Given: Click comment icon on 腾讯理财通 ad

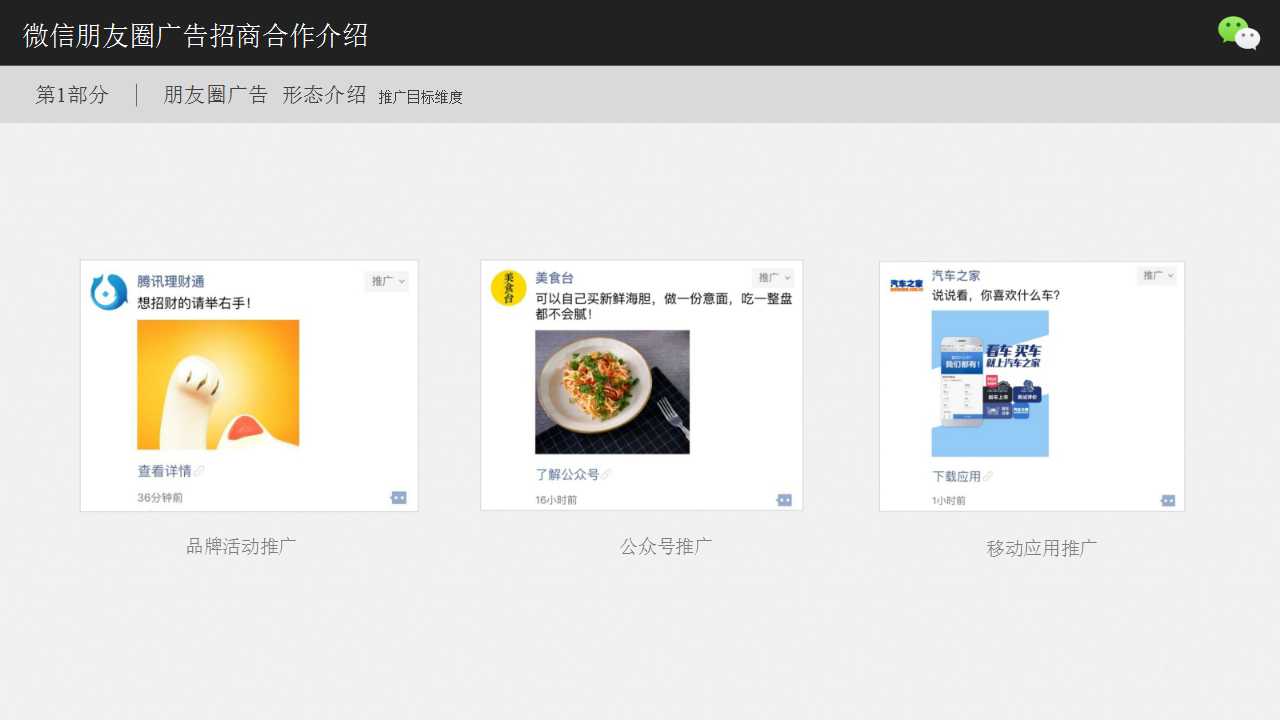Looking at the screenshot, I should click(398, 498).
